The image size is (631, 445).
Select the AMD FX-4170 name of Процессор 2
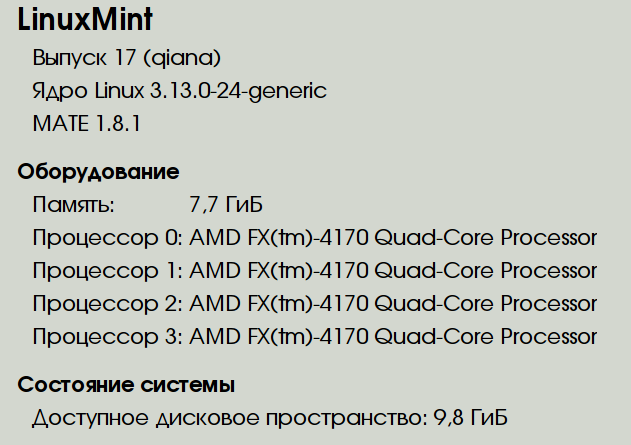coord(393,303)
